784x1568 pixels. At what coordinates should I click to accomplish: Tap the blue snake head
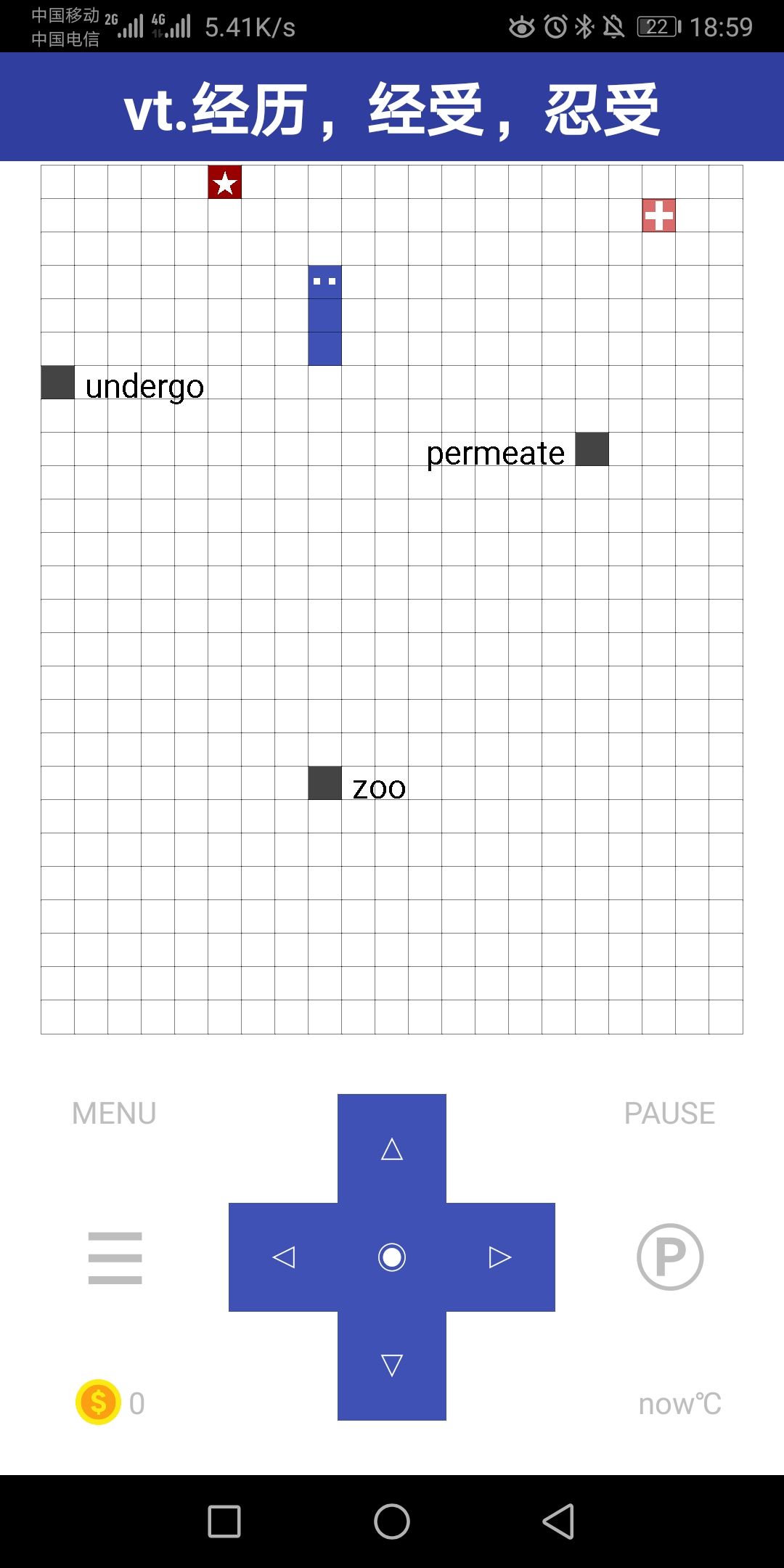(324, 282)
